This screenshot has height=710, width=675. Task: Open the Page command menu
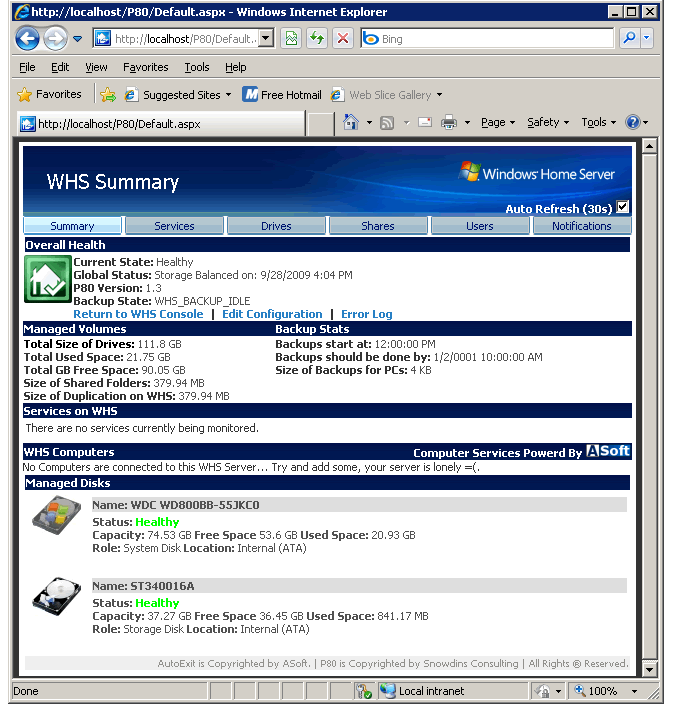coord(498,122)
